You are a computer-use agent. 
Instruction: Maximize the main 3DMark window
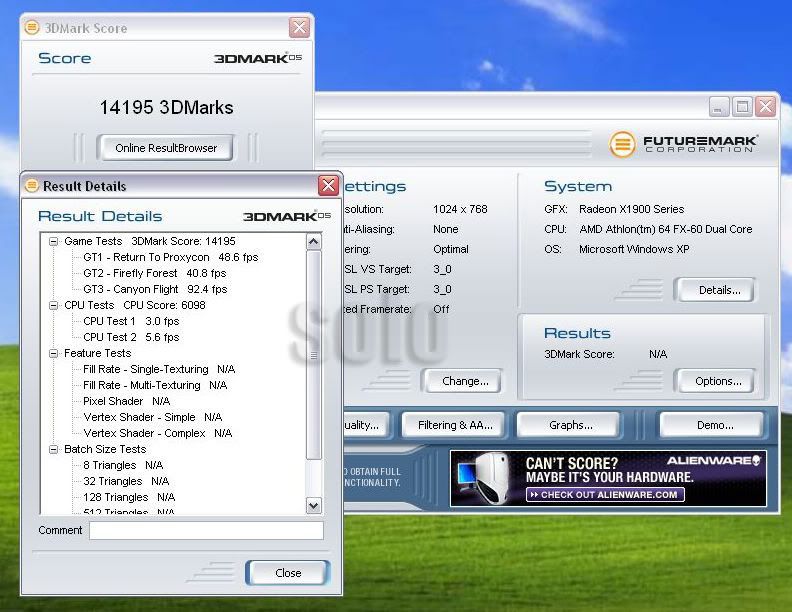tap(742, 107)
